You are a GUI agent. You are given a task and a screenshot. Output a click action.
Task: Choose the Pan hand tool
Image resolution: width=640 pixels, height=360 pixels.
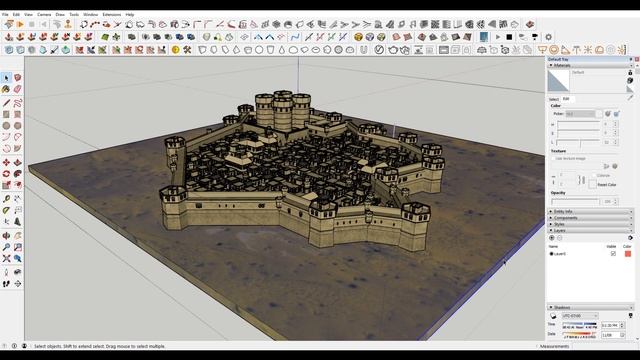pyautogui.click(x=18, y=236)
